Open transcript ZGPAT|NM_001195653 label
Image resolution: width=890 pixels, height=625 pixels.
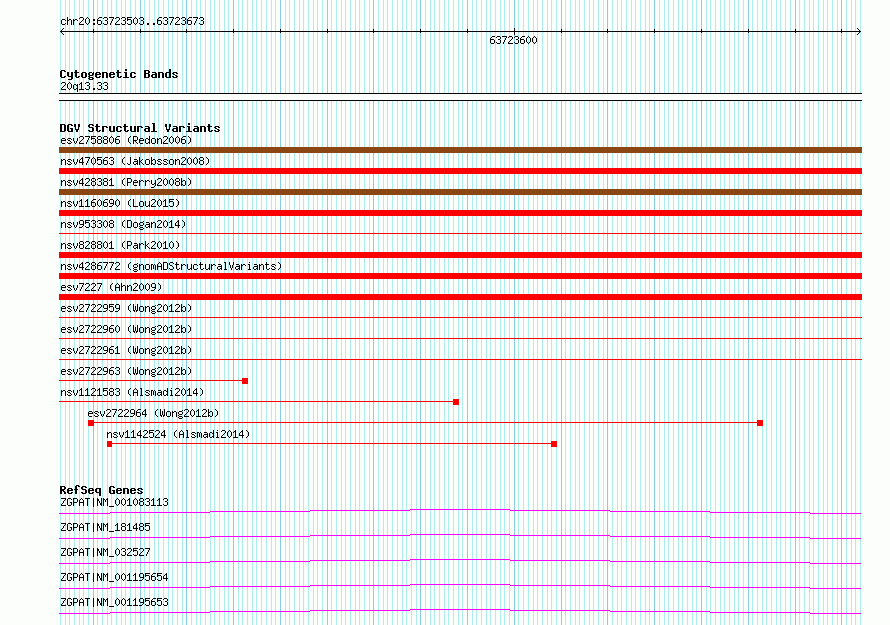tap(114, 602)
